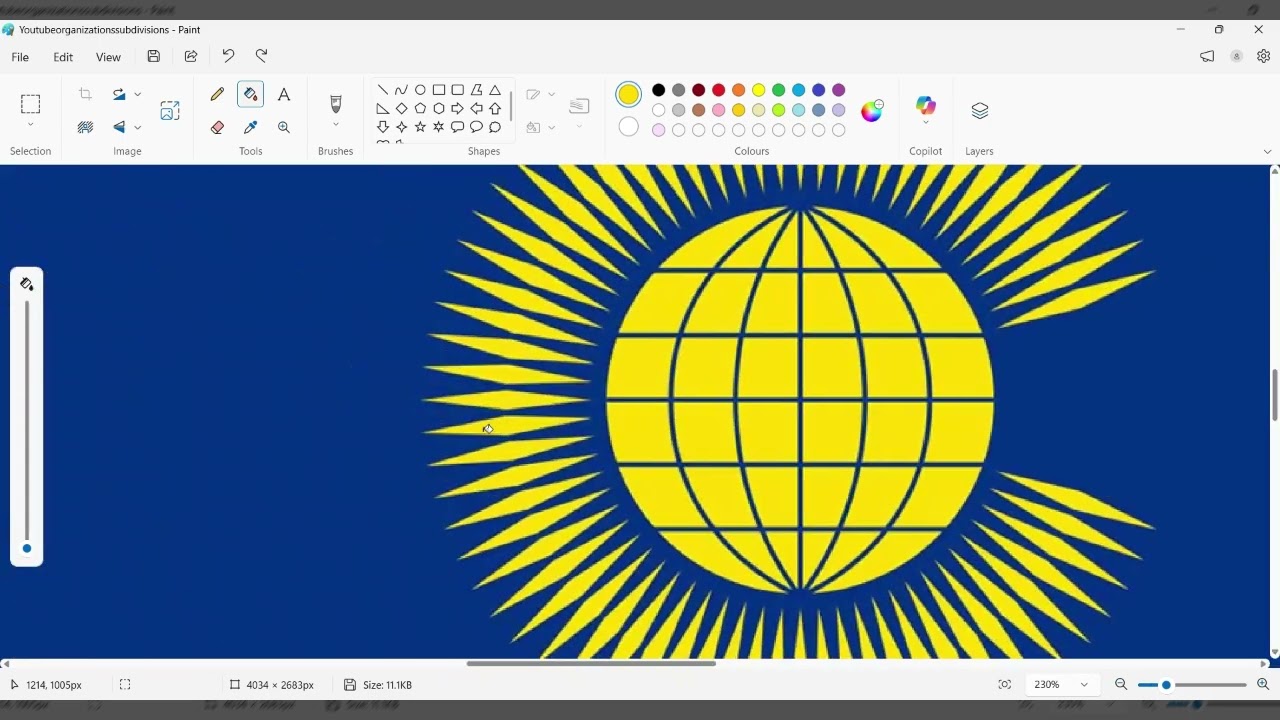Click the Share icon
Screen dimensions: 1280x720
coord(191,57)
